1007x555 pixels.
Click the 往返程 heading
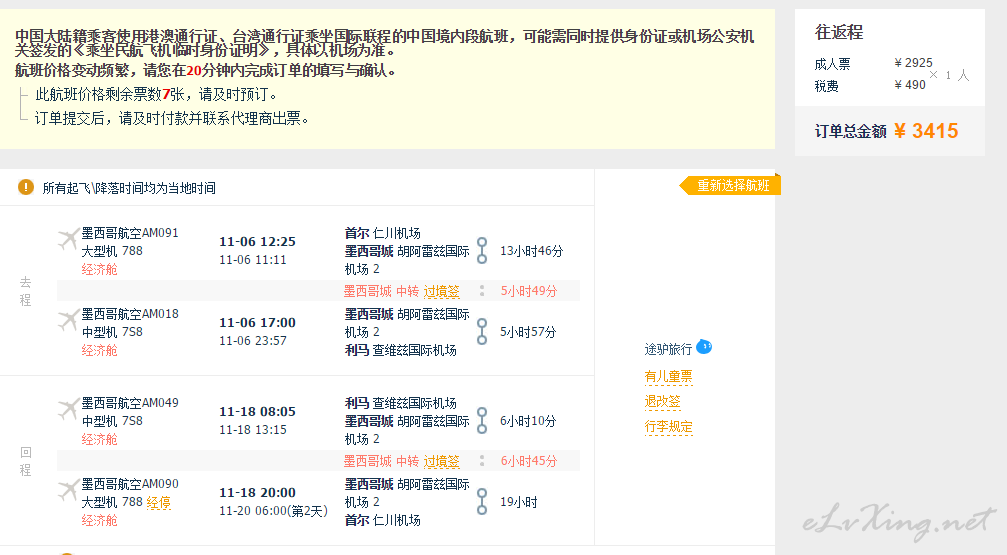pyautogui.click(x=839, y=32)
